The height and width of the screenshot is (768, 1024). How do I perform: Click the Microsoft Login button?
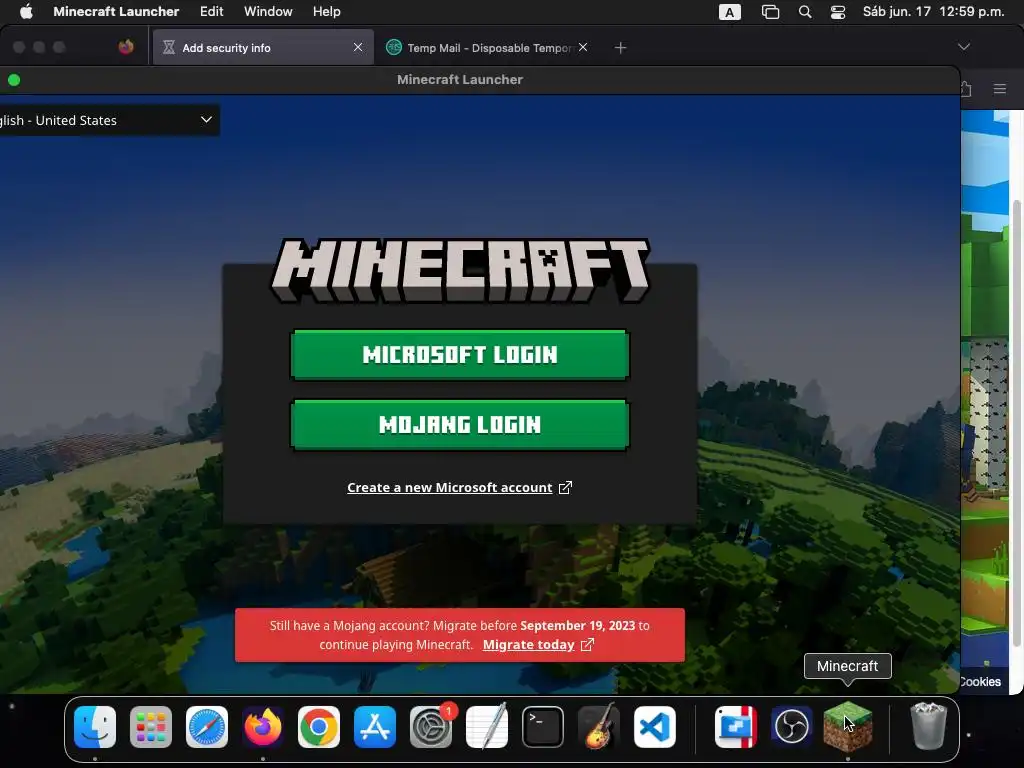(x=460, y=355)
